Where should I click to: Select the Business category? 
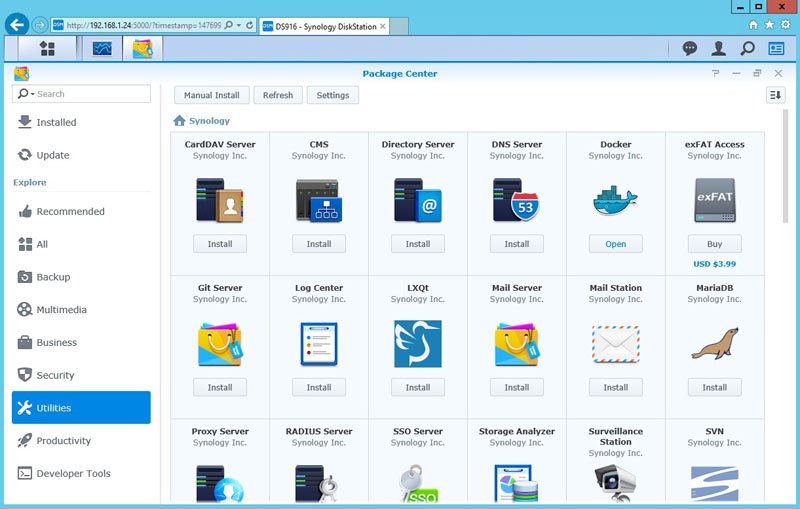click(81, 342)
